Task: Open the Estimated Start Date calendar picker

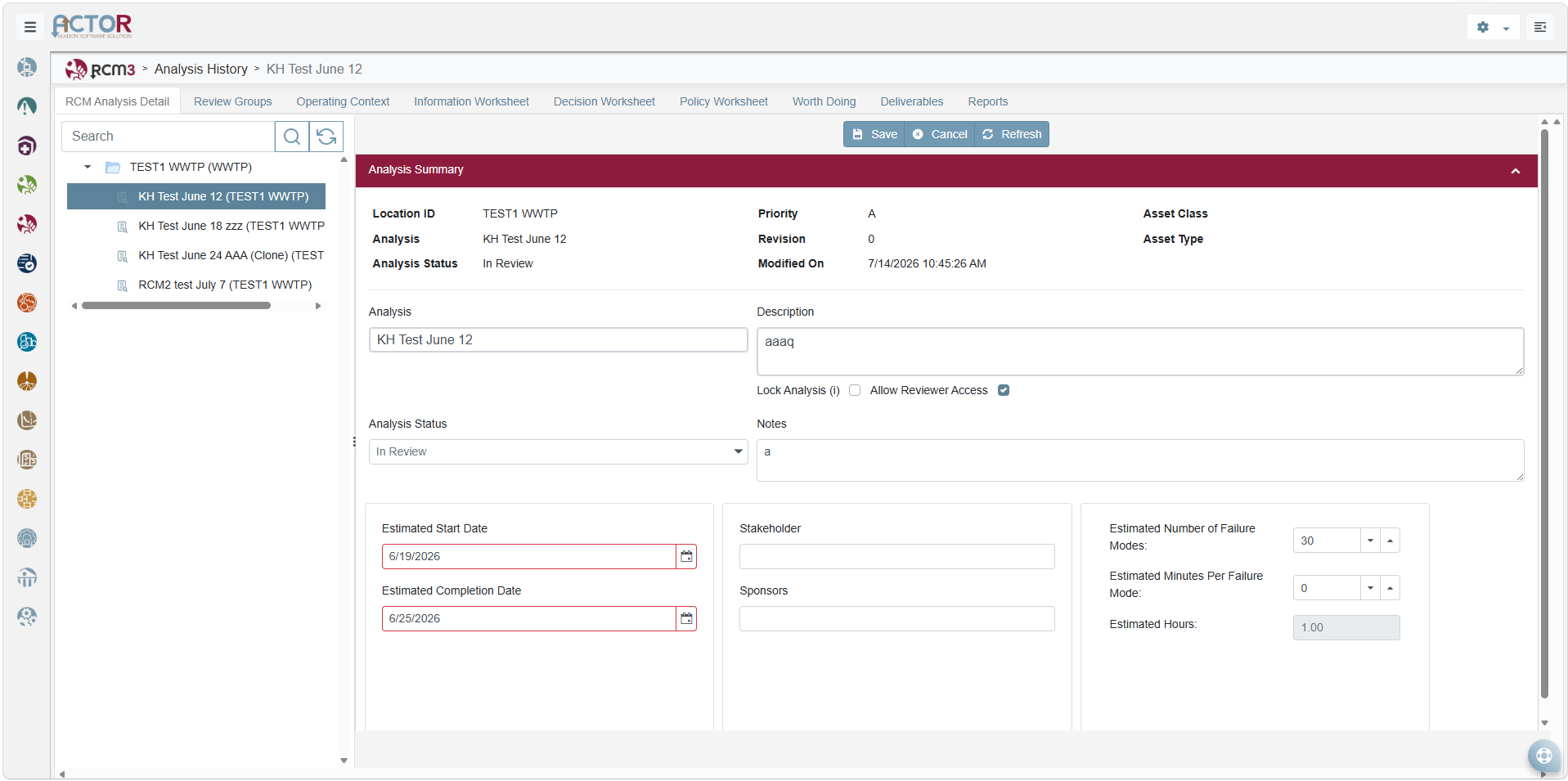Action: click(686, 556)
